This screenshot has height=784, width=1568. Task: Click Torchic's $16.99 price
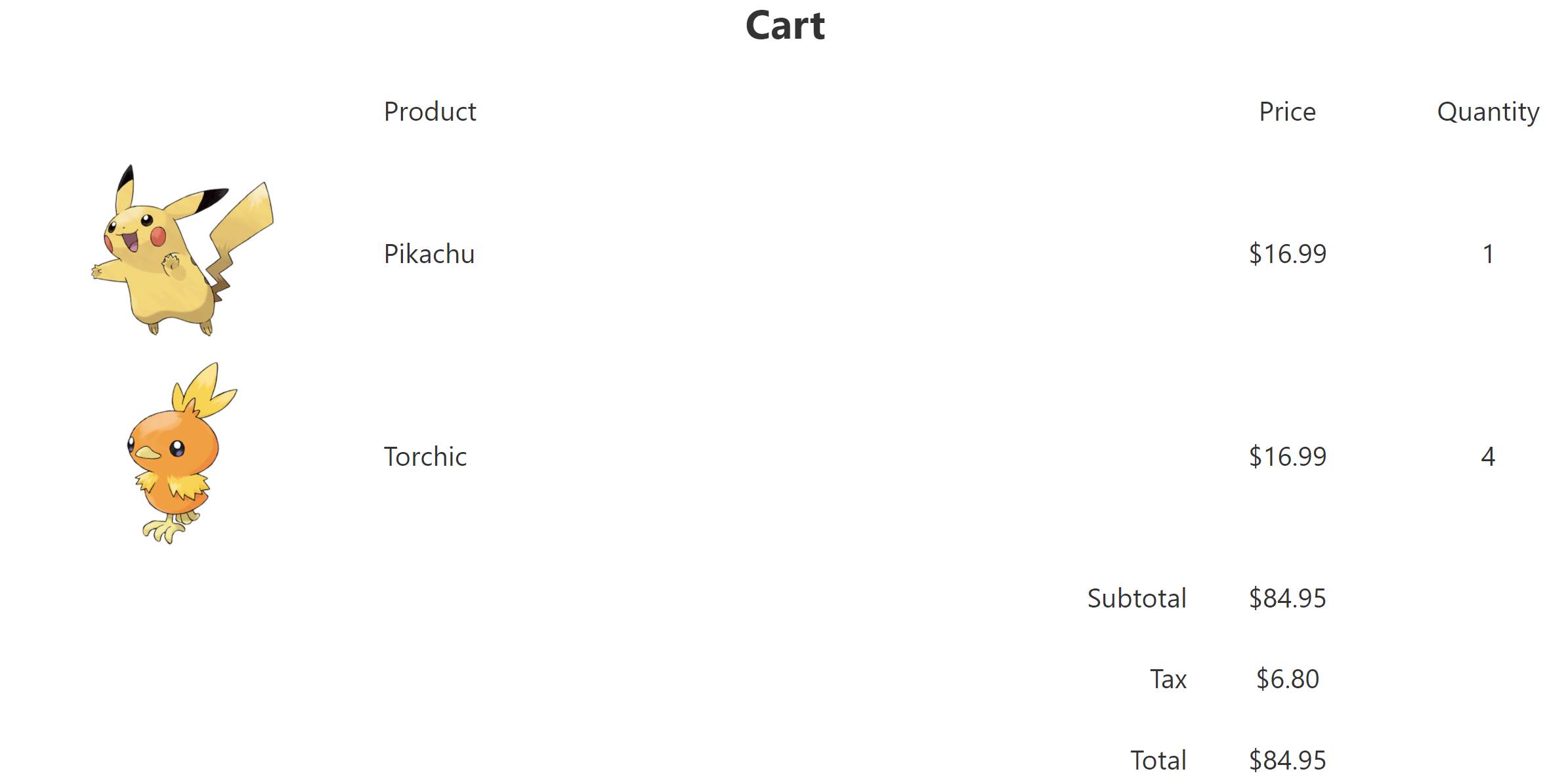pos(1287,457)
